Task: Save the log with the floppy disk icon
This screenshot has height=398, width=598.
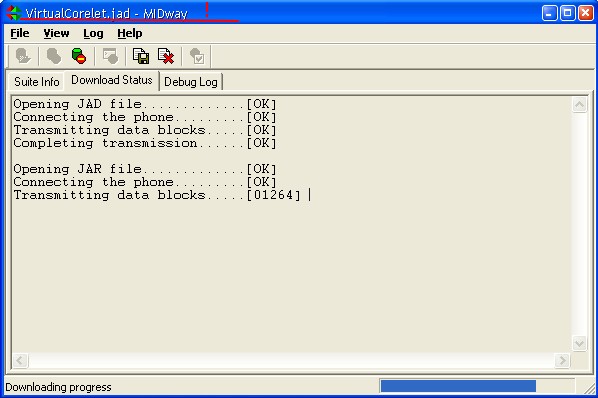Action: (141, 56)
